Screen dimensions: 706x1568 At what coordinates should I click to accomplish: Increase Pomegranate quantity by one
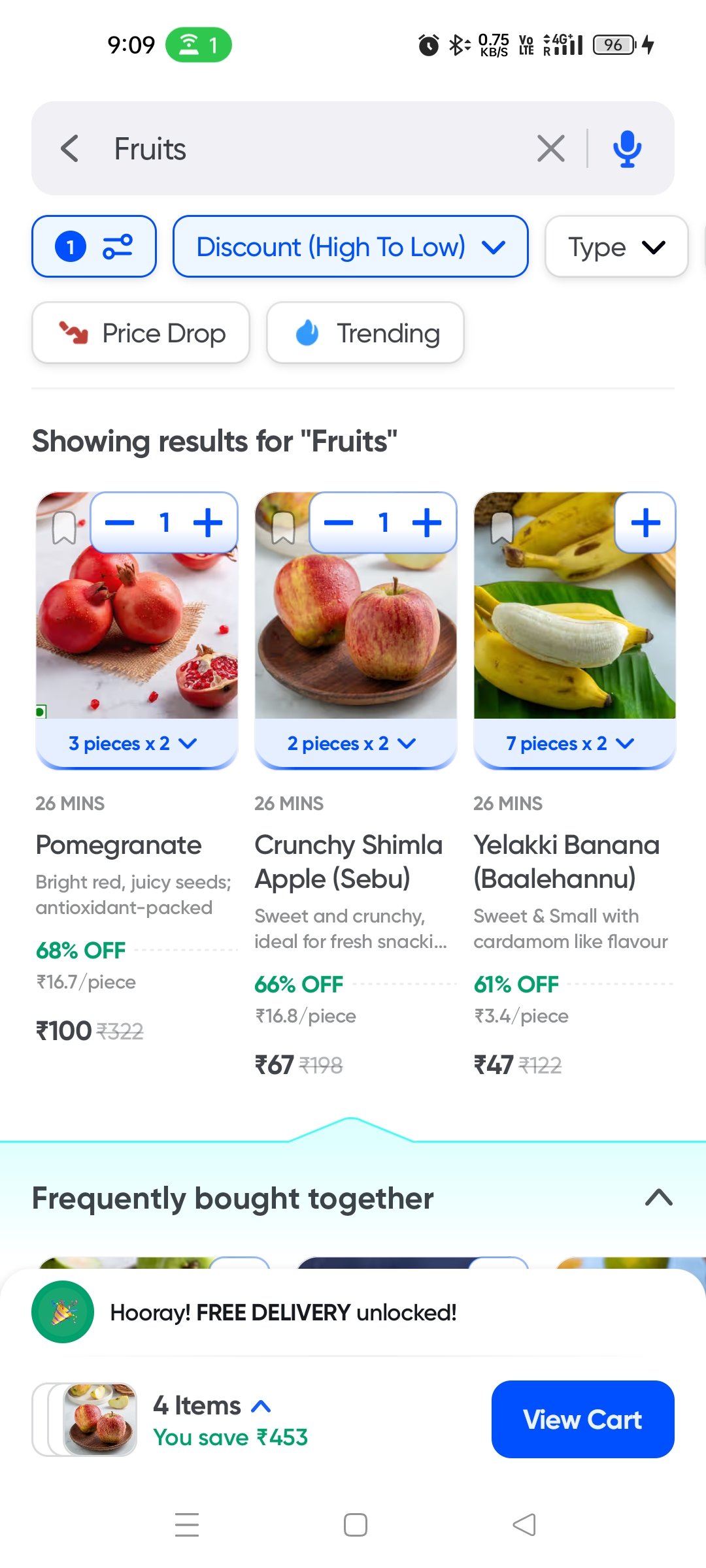(x=208, y=523)
